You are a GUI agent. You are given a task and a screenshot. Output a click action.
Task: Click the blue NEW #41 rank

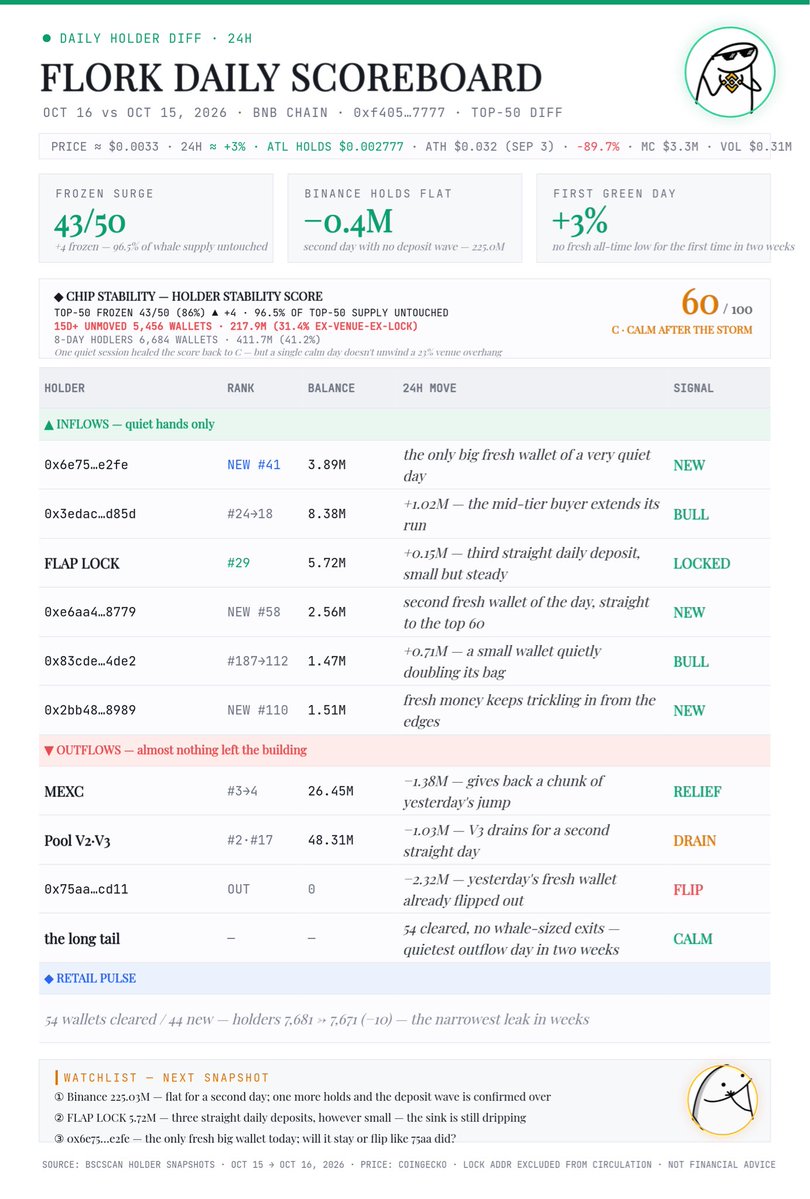[x=254, y=465]
